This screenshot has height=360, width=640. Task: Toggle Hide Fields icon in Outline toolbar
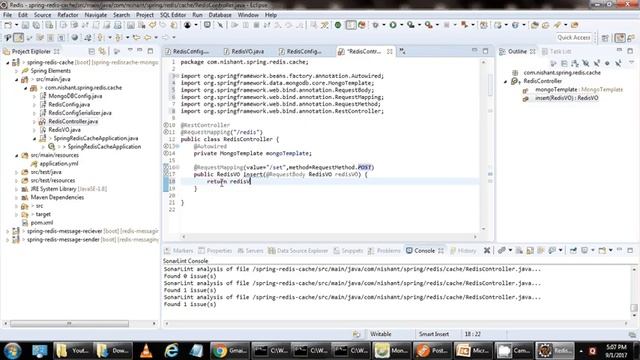[586, 63]
